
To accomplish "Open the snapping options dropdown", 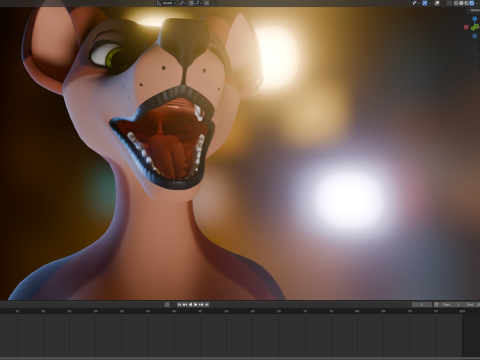I will point(198,3).
